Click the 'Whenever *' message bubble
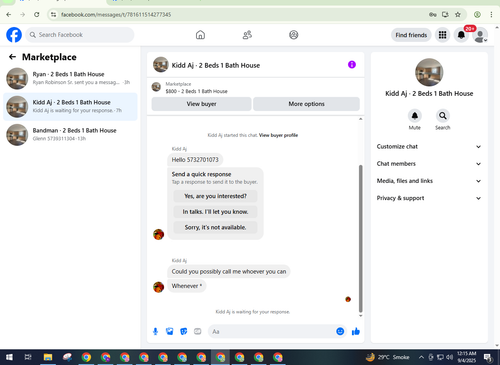Screen dimensions: 500x365 tap(187, 286)
